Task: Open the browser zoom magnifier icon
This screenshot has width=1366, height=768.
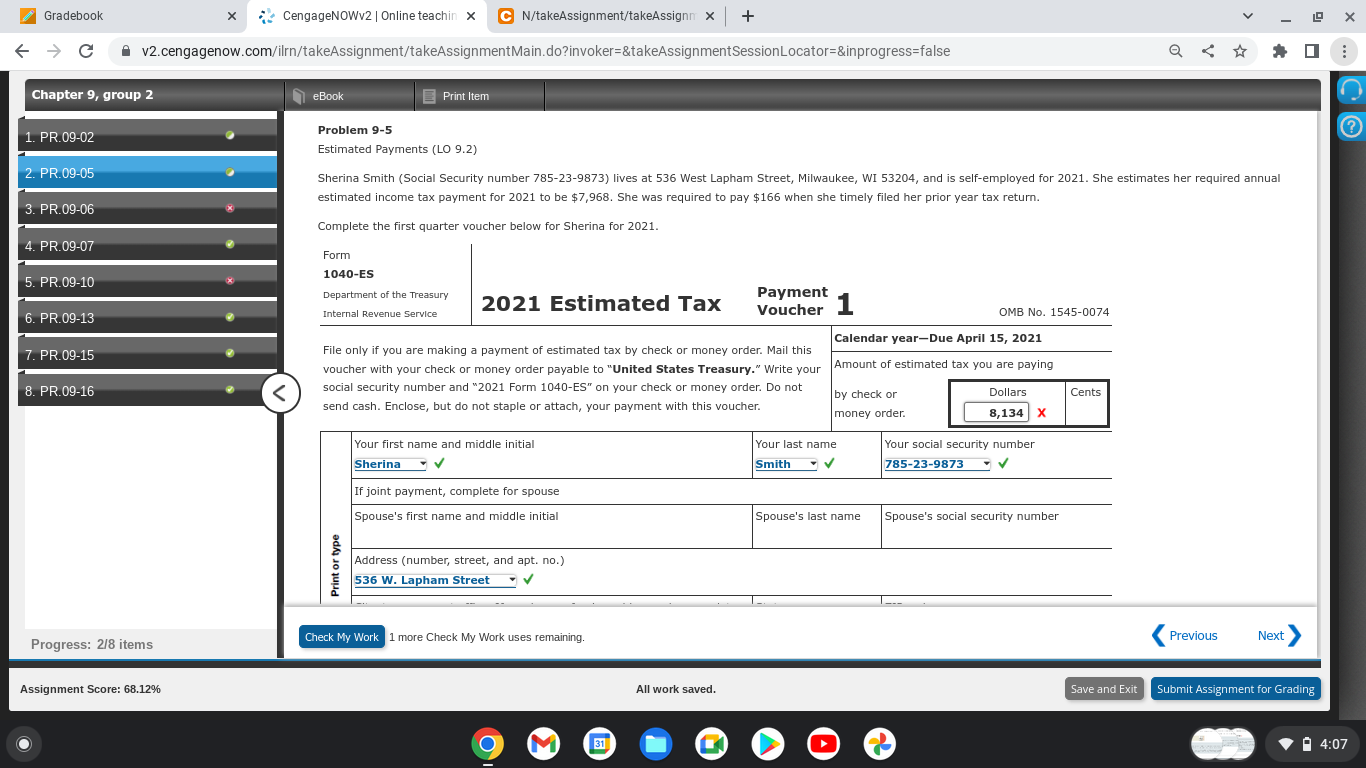Action: coord(1176,51)
